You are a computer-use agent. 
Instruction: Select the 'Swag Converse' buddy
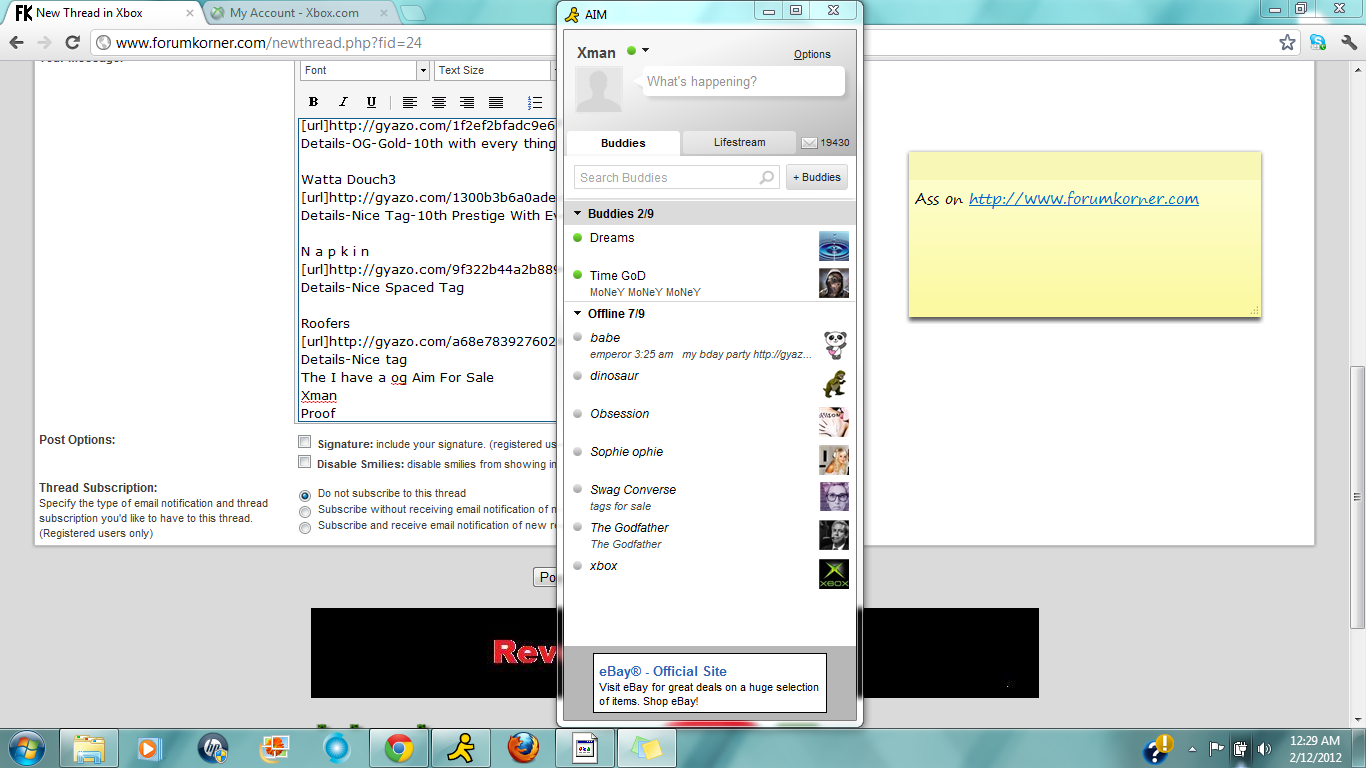coord(710,497)
